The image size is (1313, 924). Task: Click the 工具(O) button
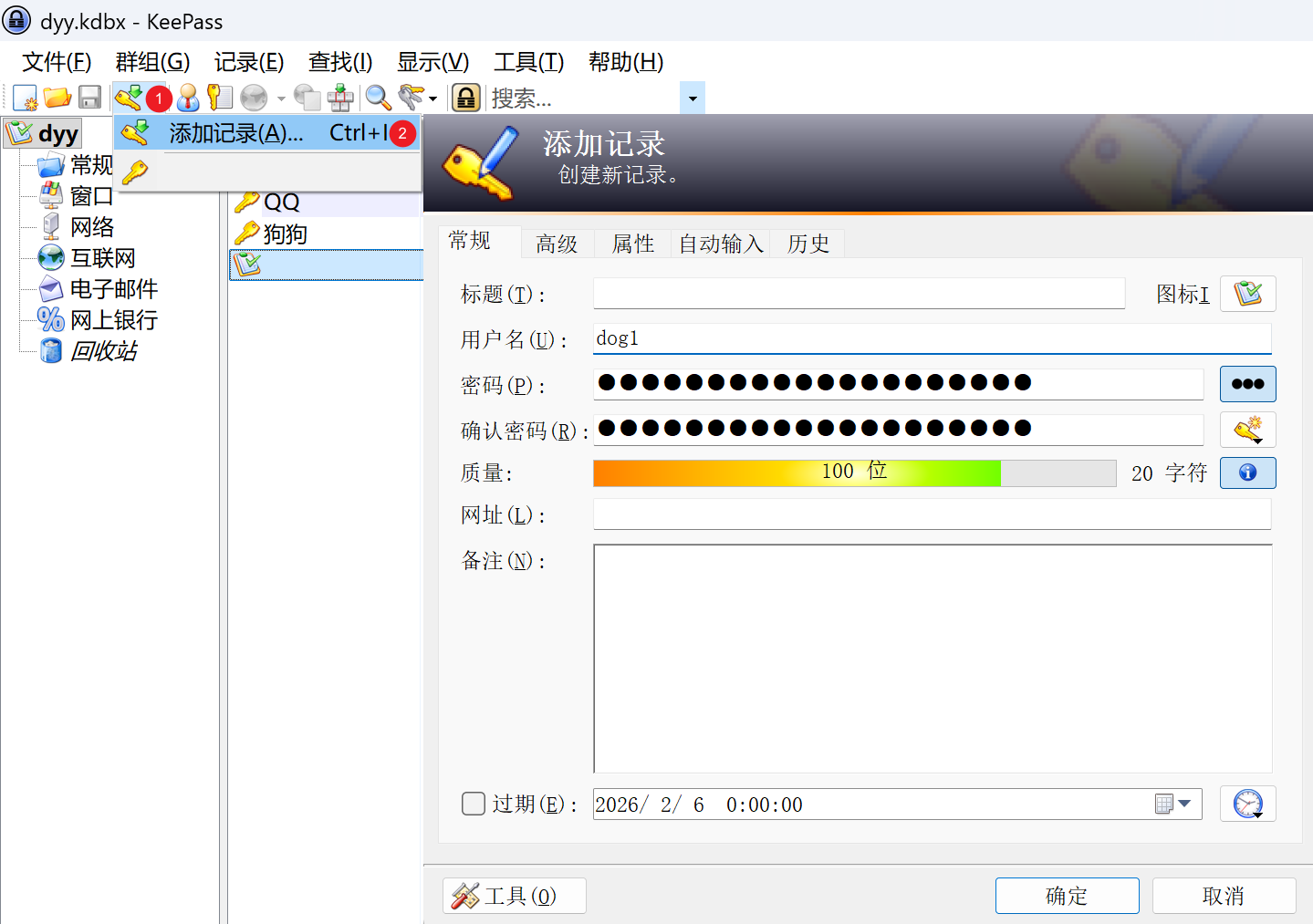click(x=515, y=896)
